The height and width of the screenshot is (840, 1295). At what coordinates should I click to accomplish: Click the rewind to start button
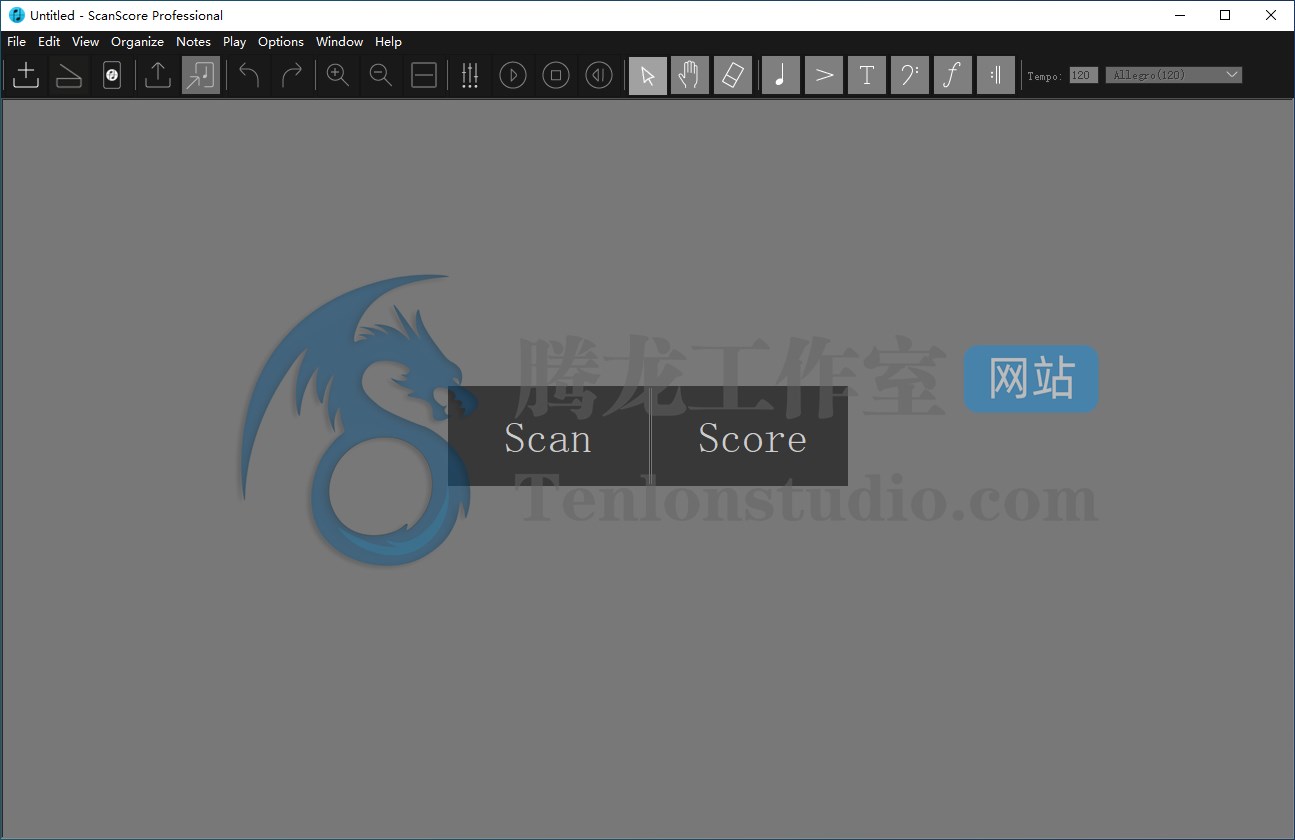pyautogui.click(x=599, y=76)
